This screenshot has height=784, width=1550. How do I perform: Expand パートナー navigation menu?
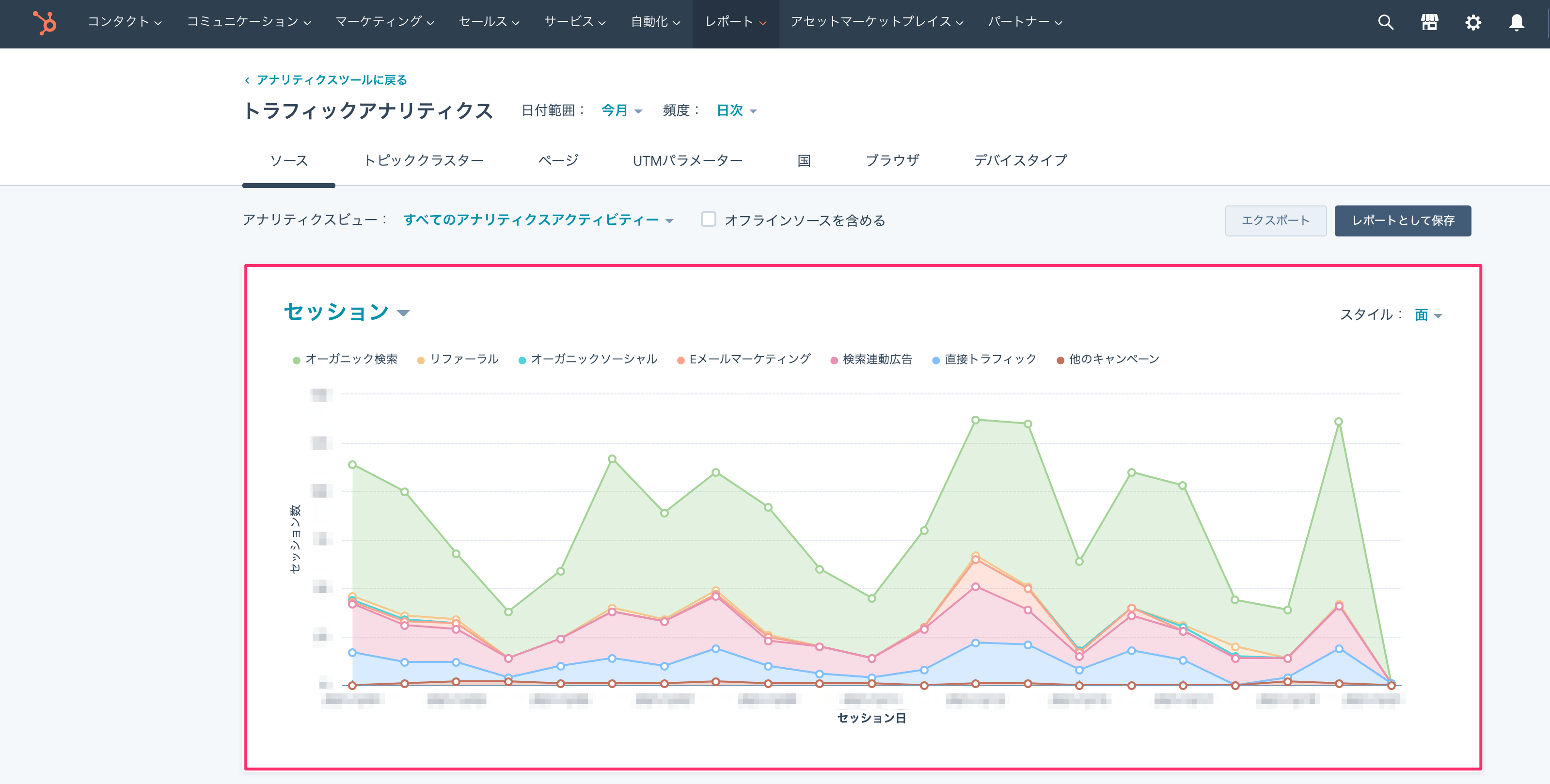point(1025,22)
